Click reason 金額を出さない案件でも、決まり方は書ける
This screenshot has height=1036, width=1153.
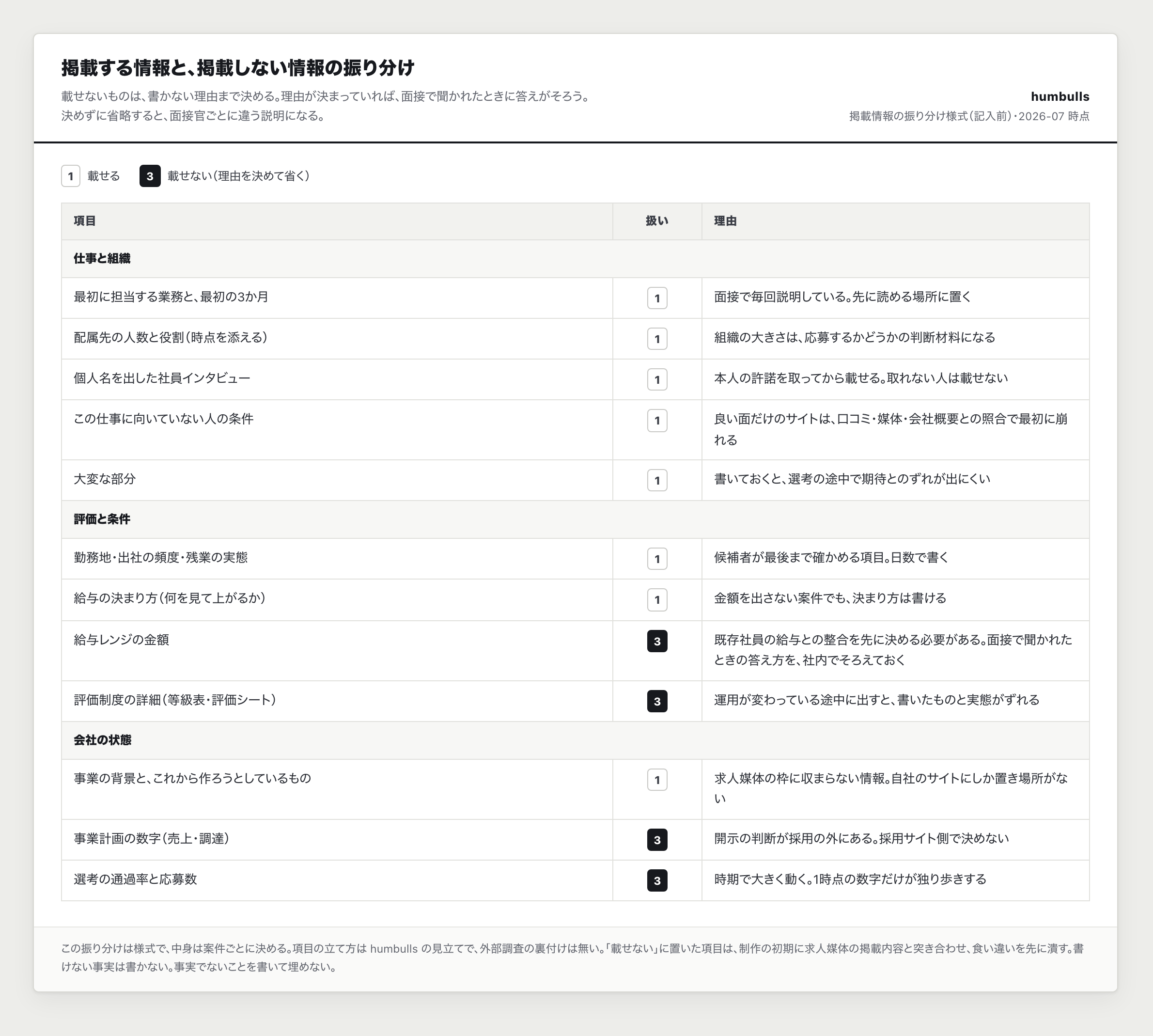pyautogui.click(x=830, y=599)
